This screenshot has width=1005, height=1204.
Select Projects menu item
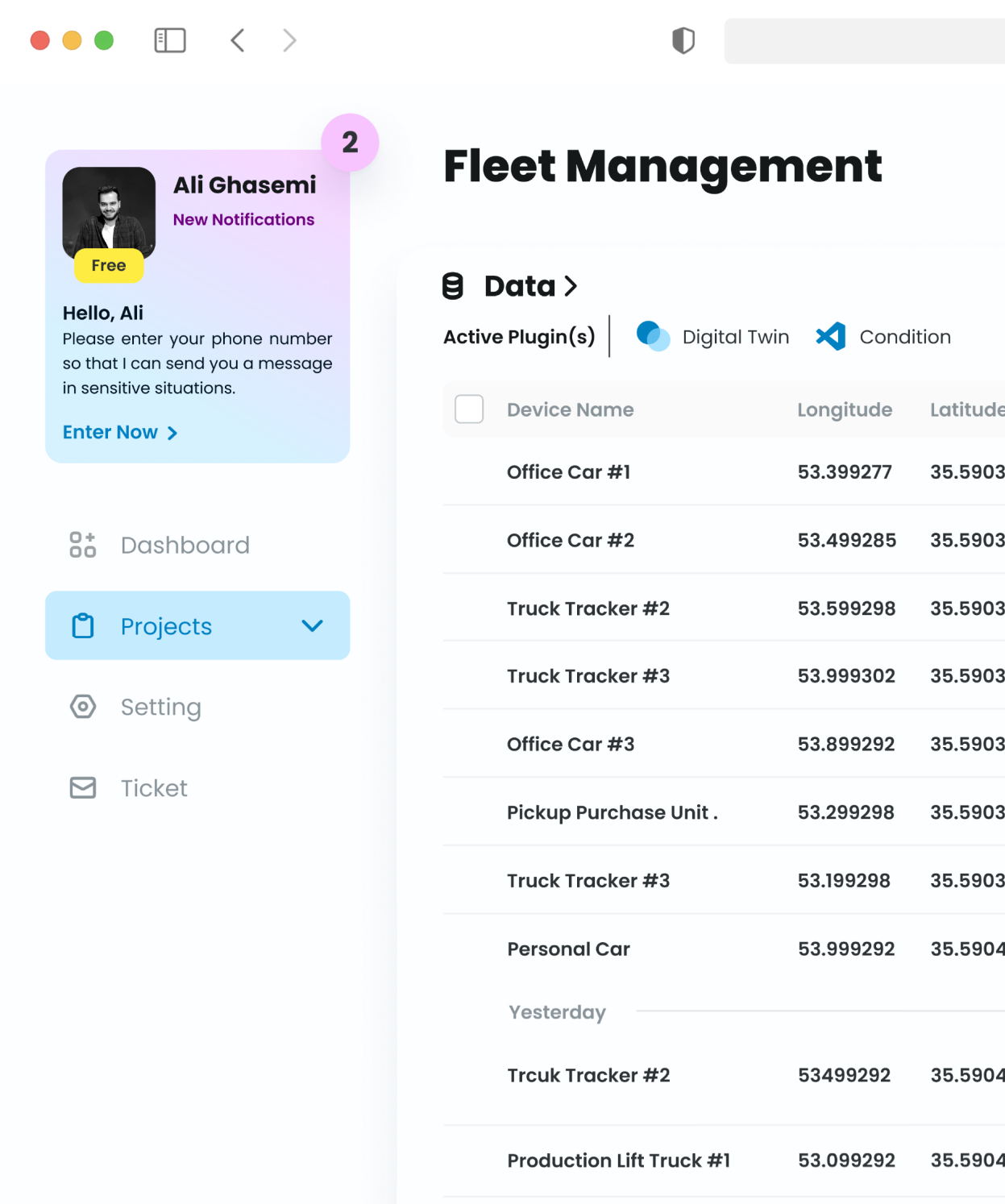[x=197, y=625]
